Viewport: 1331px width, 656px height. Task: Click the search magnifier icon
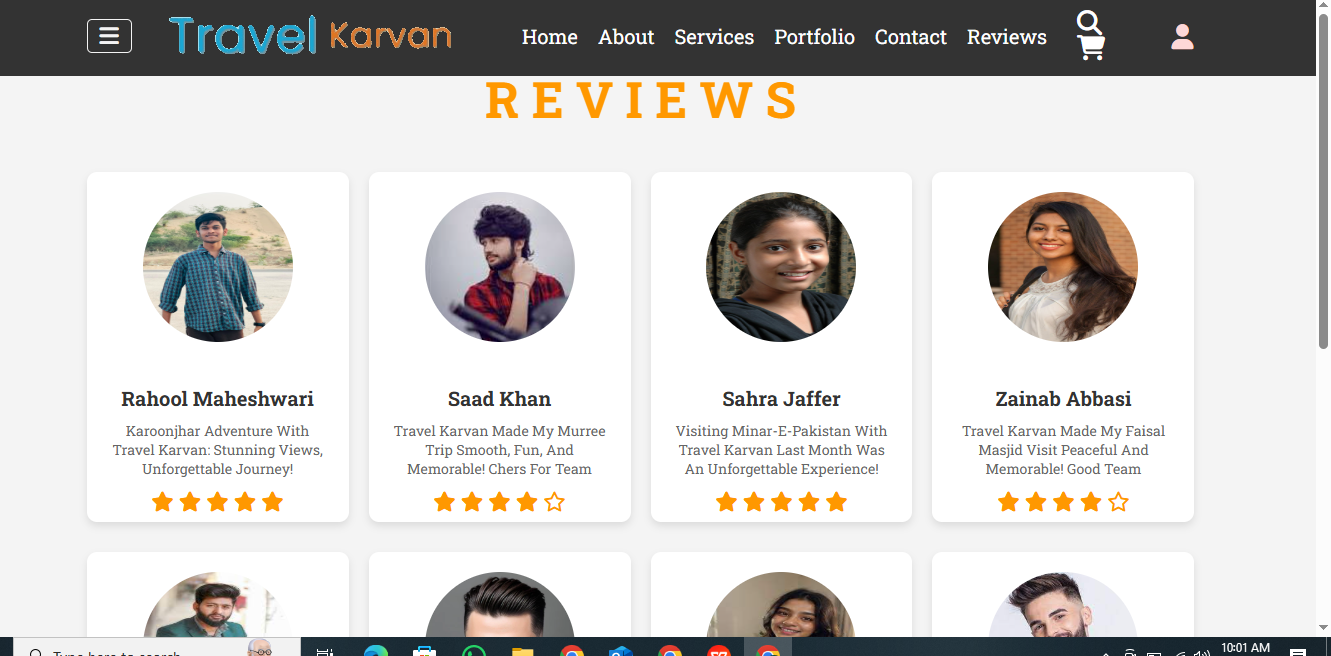pyautogui.click(x=1089, y=22)
